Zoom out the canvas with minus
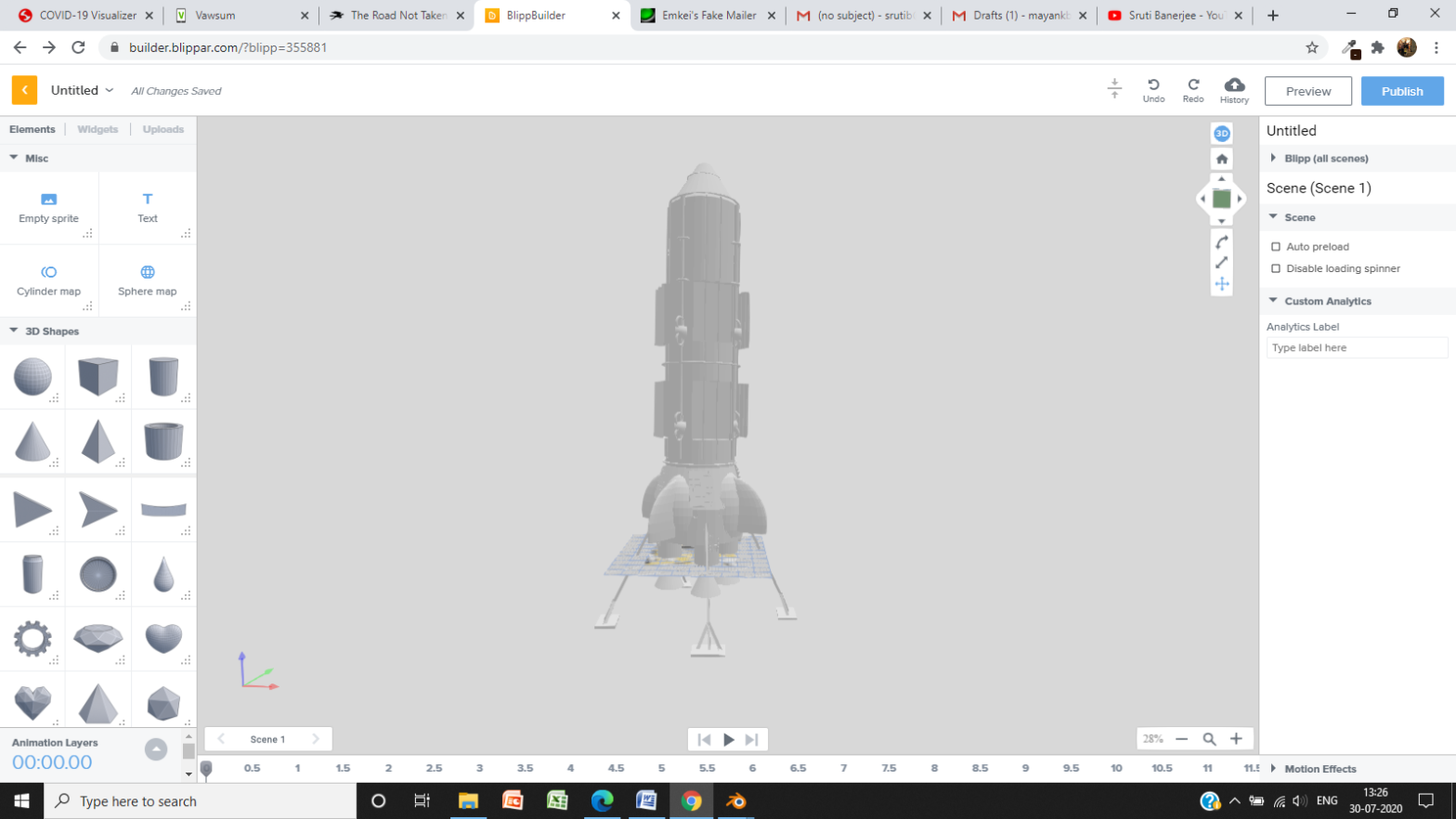1456x819 pixels. (x=1181, y=739)
